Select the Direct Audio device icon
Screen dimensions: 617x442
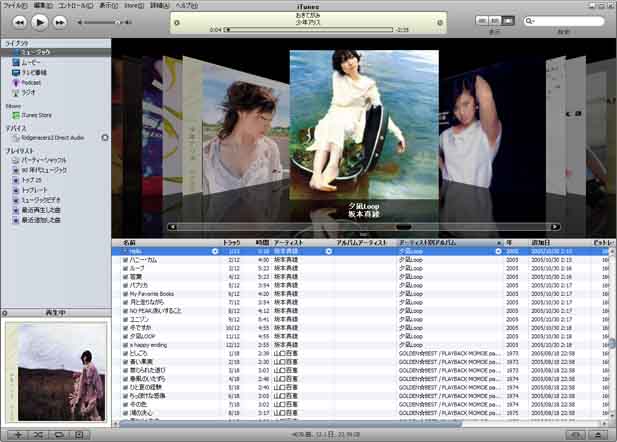point(16,138)
